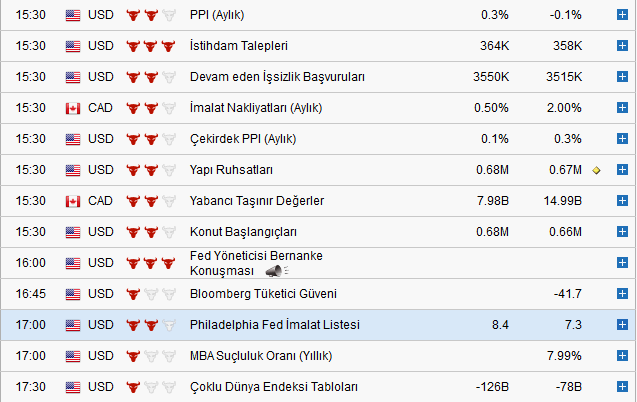This screenshot has width=637, height=402.
Task: Open the Philadelphia Fed İmalat Listesi event
Action: [274, 325]
